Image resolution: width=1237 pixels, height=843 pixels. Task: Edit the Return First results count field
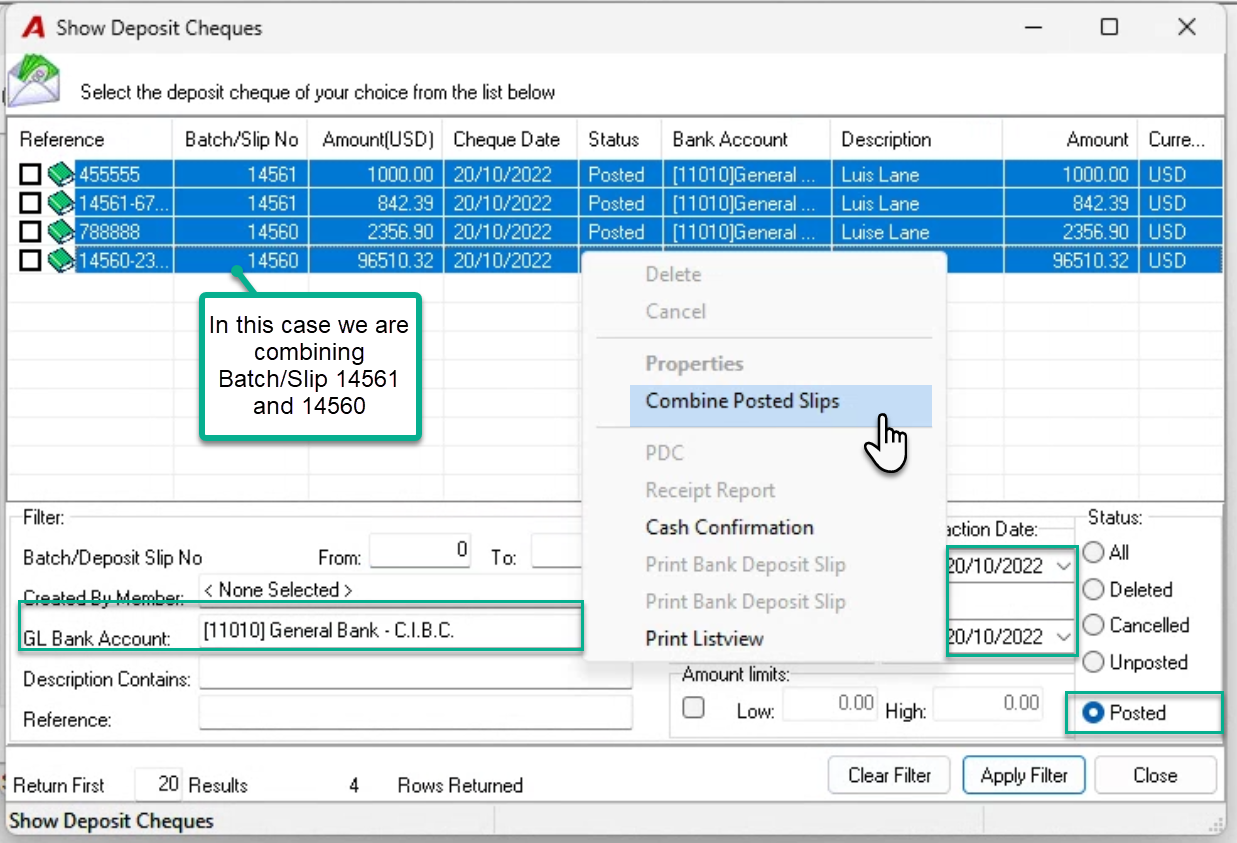(x=158, y=785)
